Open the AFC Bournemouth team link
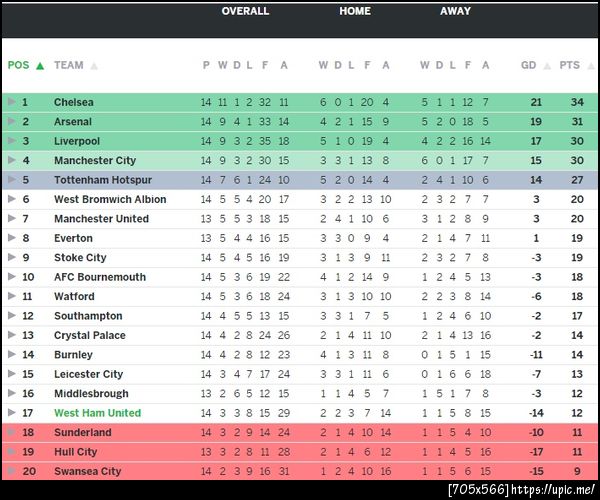 [99, 277]
